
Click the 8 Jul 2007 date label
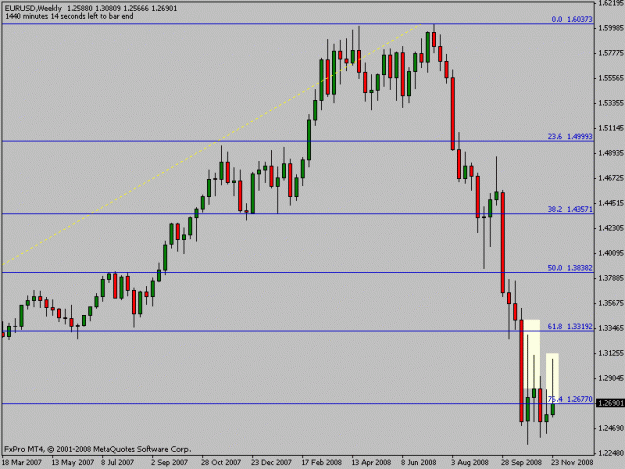click(117, 463)
